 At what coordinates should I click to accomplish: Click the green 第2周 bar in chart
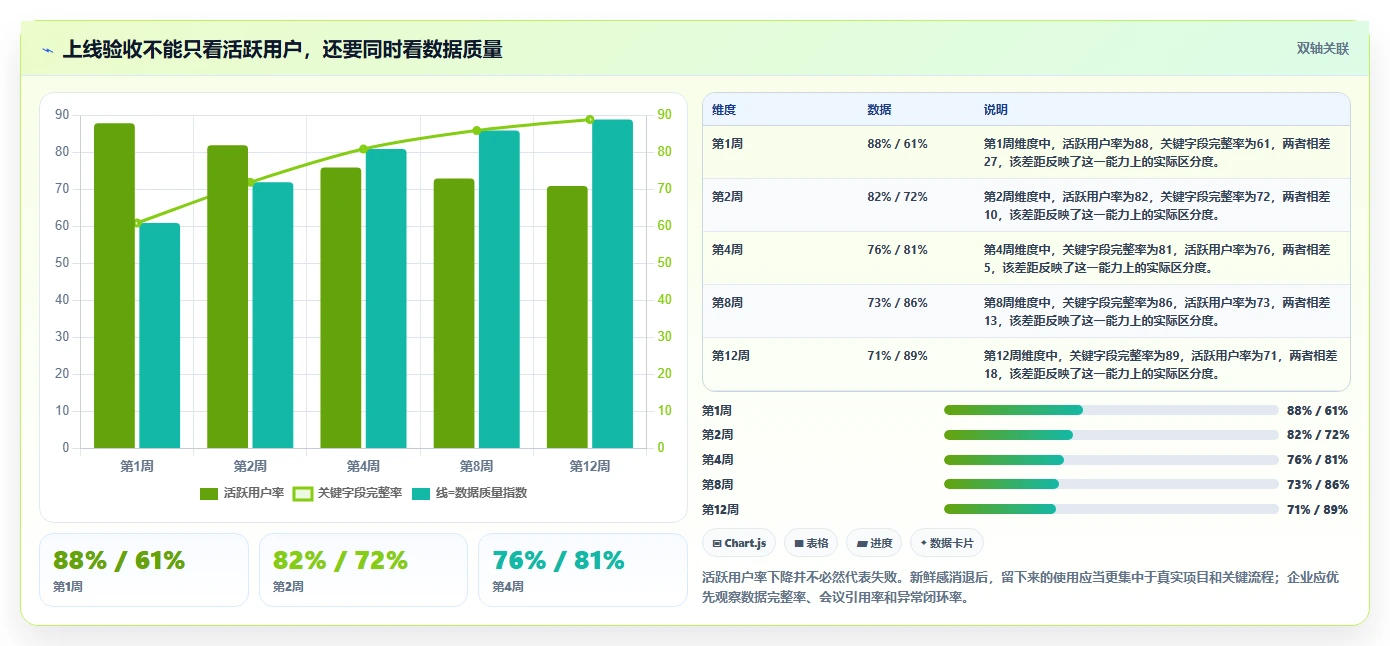[x=228, y=297]
